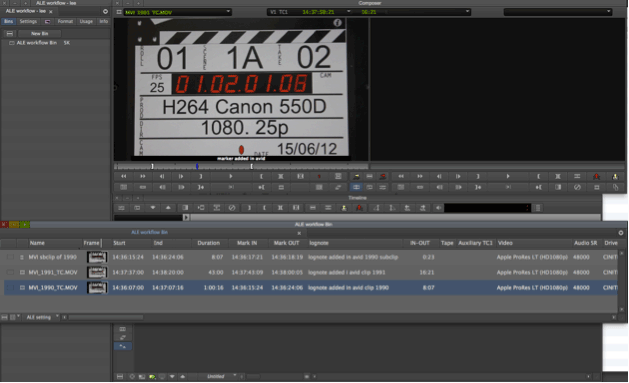Open the ALE setting bin view dropdown

click(x=42, y=317)
